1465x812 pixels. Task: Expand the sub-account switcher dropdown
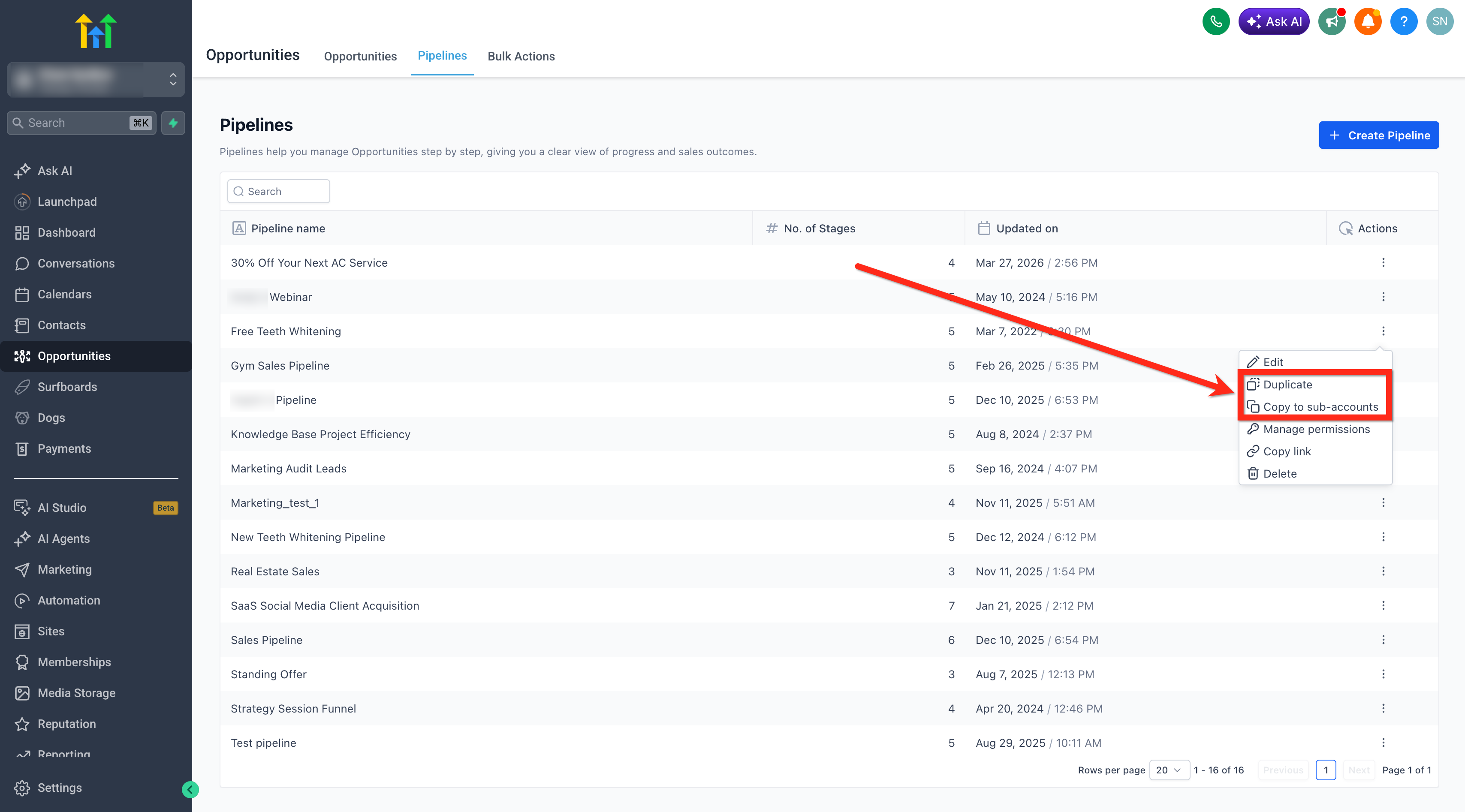click(x=96, y=79)
